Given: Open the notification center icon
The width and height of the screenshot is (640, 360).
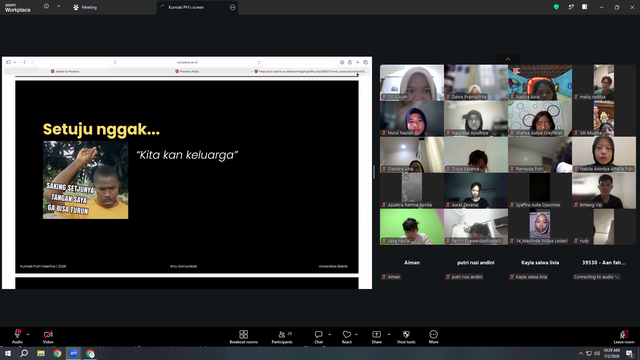Looking at the screenshot, I should click(x=629, y=353).
